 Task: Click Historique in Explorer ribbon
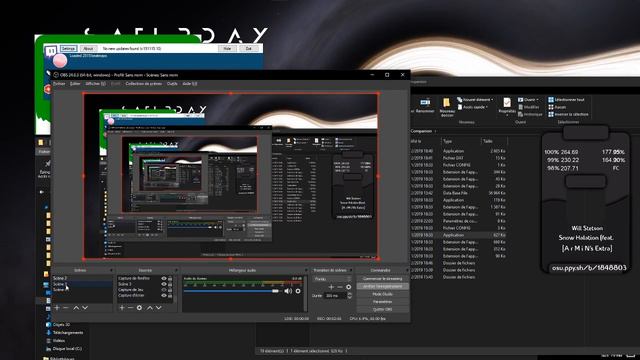pyautogui.click(x=530, y=114)
